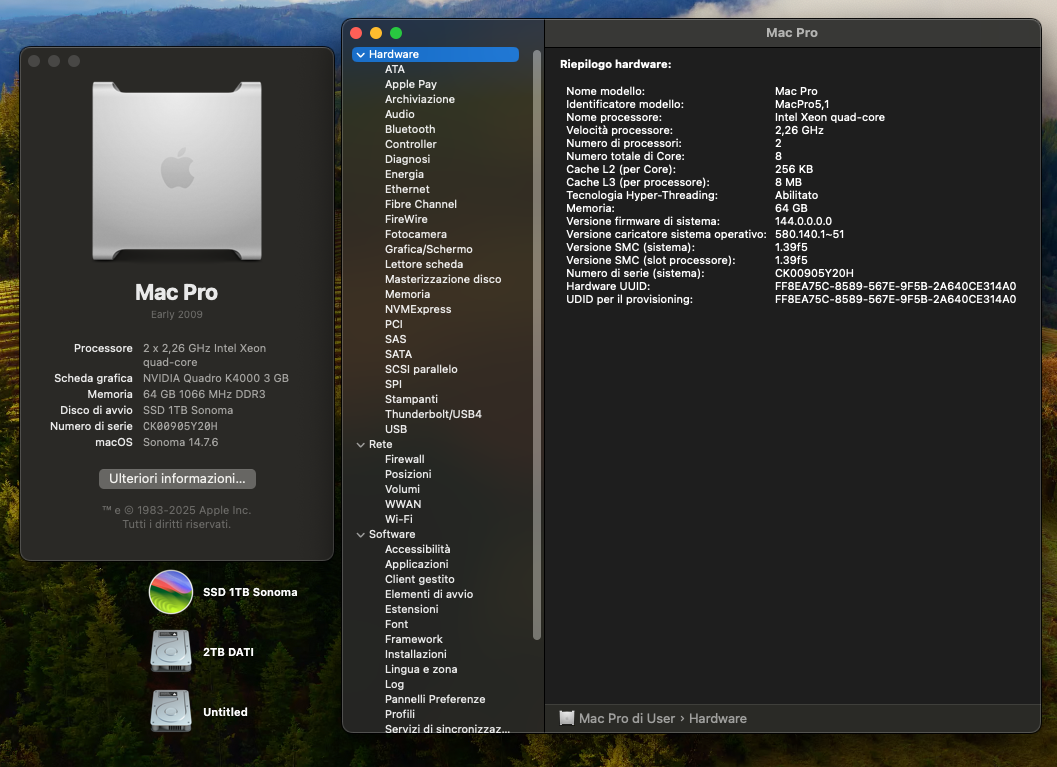Click the serial number CK00905Y20H in System Information
The width and height of the screenshot is (1057, 767).
[814, 273]
